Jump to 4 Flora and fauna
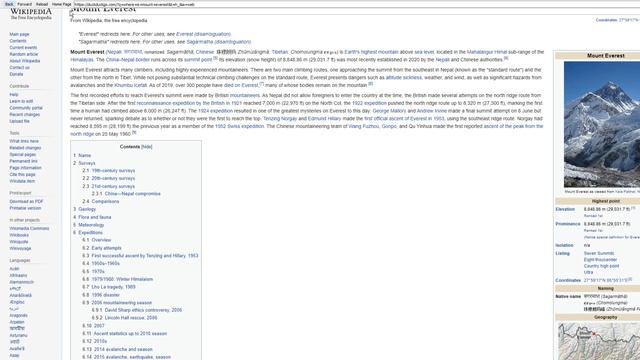Viewport: 640px width, 360px height. tap(92, 217)
